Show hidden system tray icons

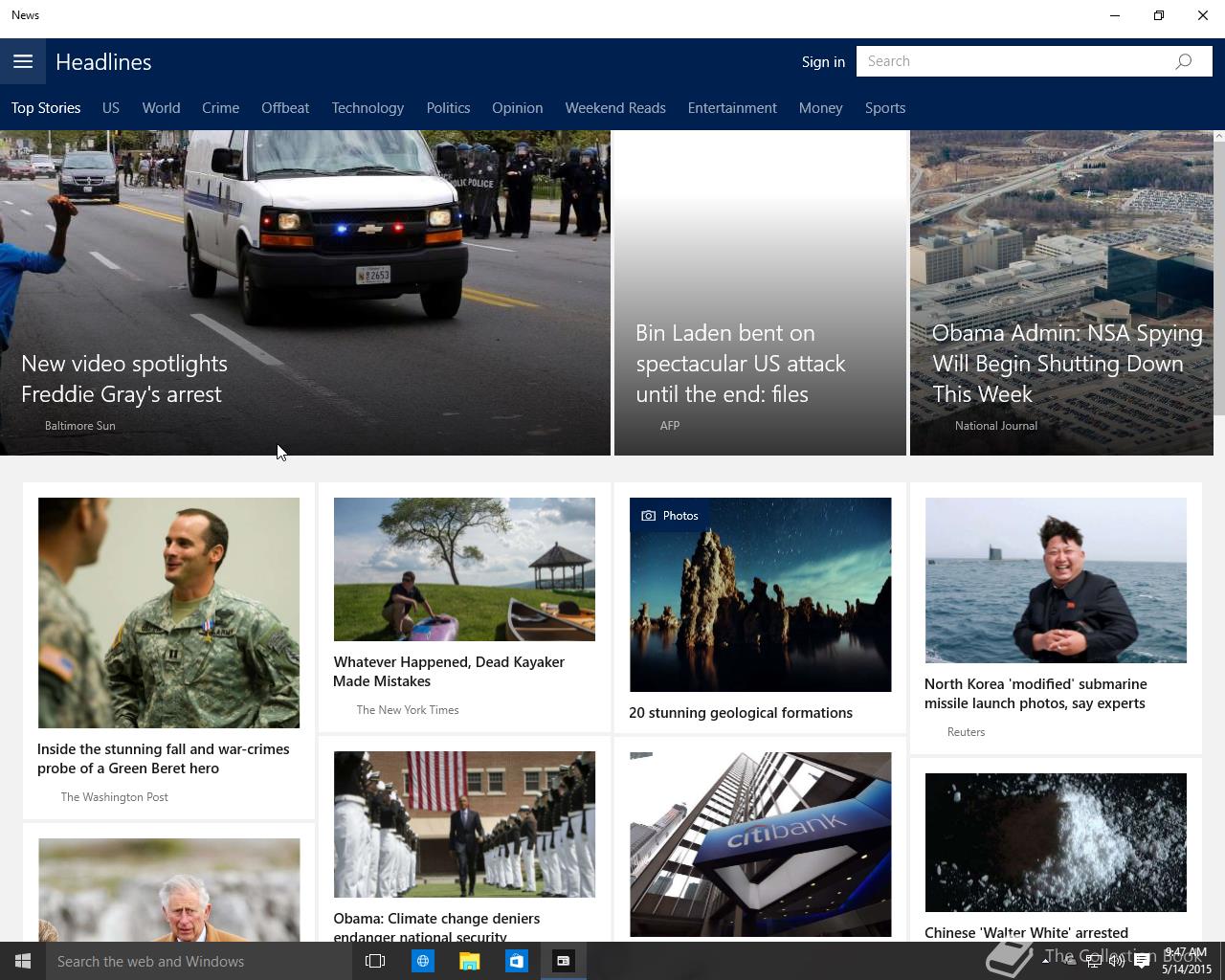(1045, 961)
